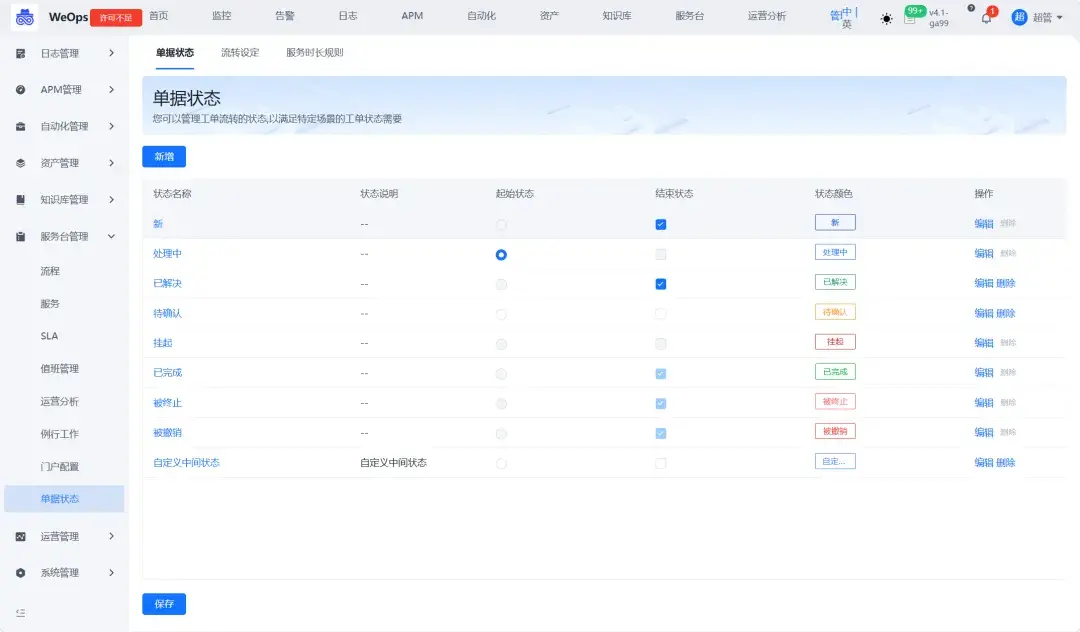Select start-state radio for 待确认
This screenshot has width=1080, height=632.
tap(501, 314)
